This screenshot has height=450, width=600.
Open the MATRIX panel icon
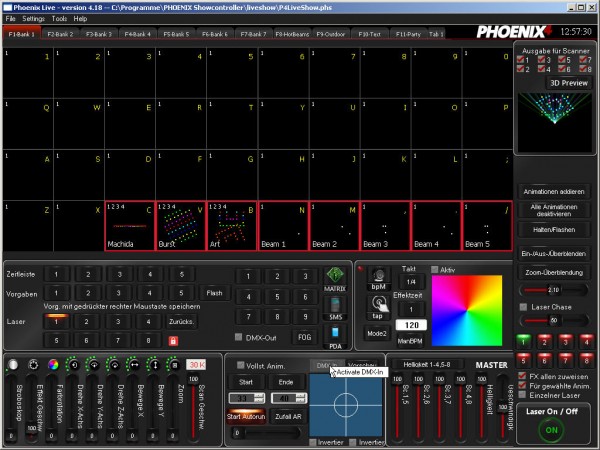click(x=335, y=277)
